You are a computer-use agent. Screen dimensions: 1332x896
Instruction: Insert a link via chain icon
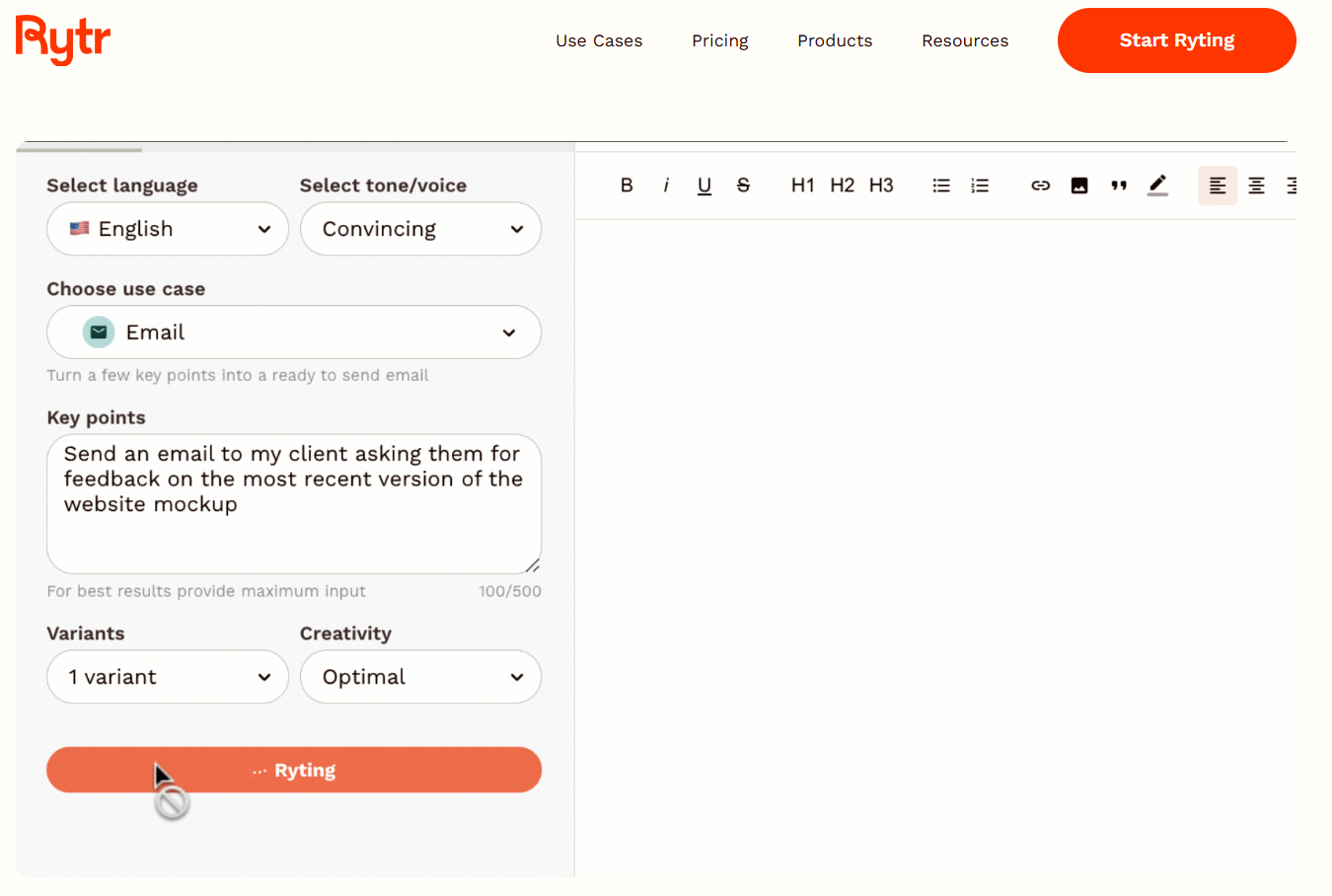tap(1041, 186)
